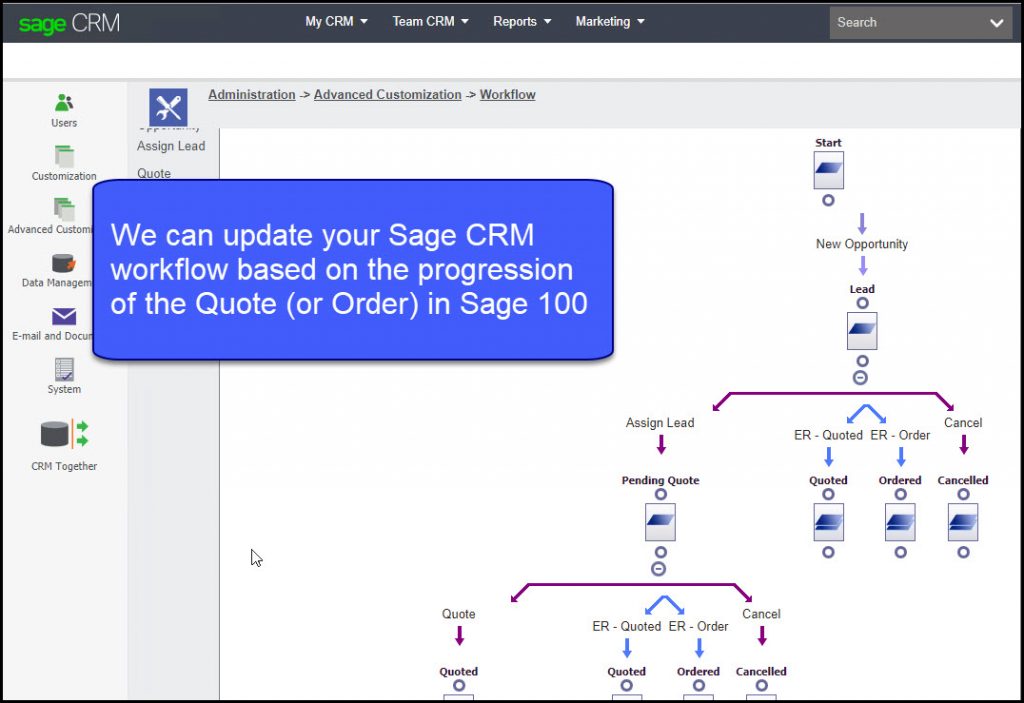This screenshot has height=703, width=1024.
Task: Click the connector circle above the Pending Quote icon
Action: pyautogui.click(x=661, y=495)
